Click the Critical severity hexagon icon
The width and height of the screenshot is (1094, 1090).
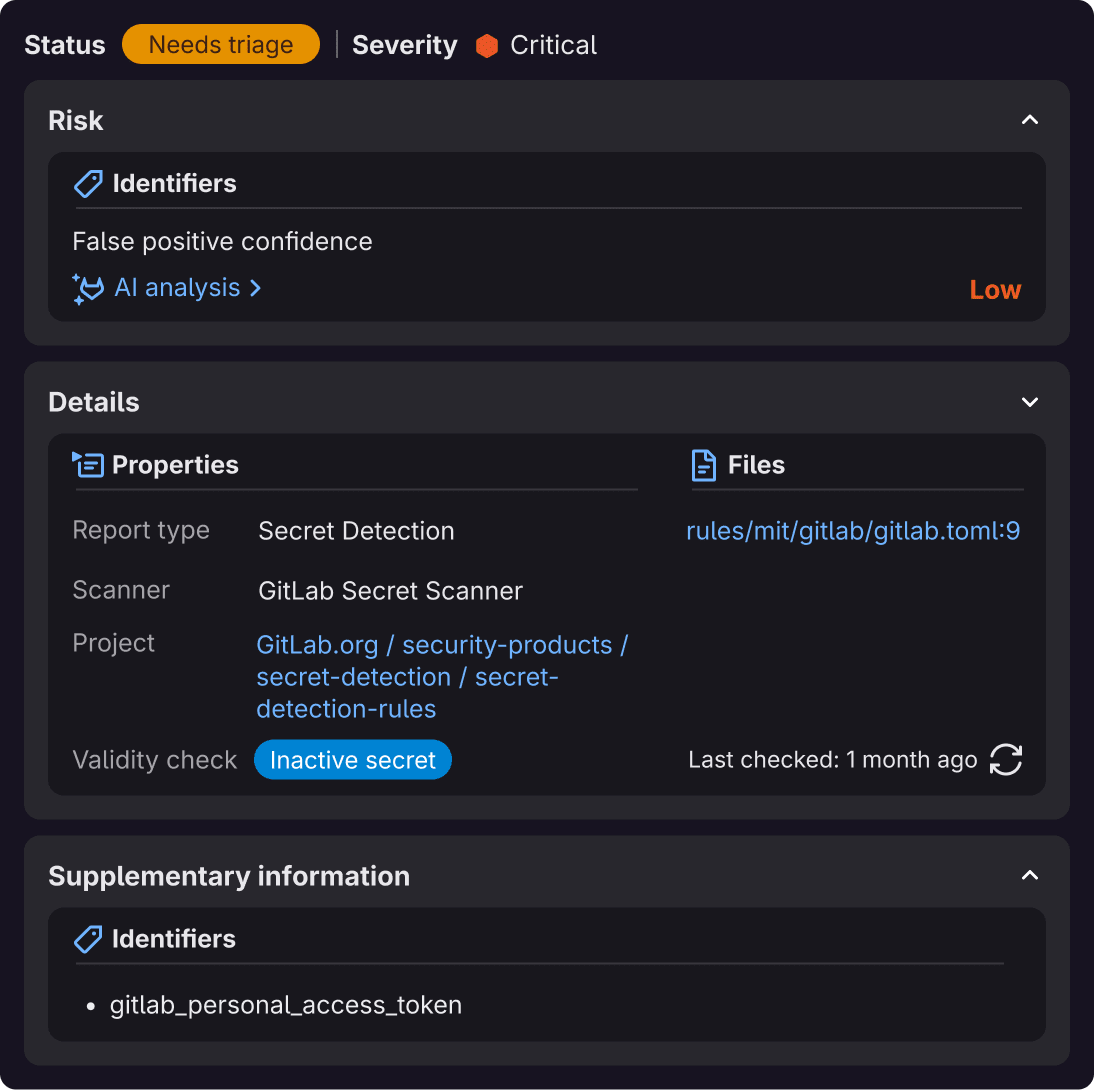coord(486,46)
